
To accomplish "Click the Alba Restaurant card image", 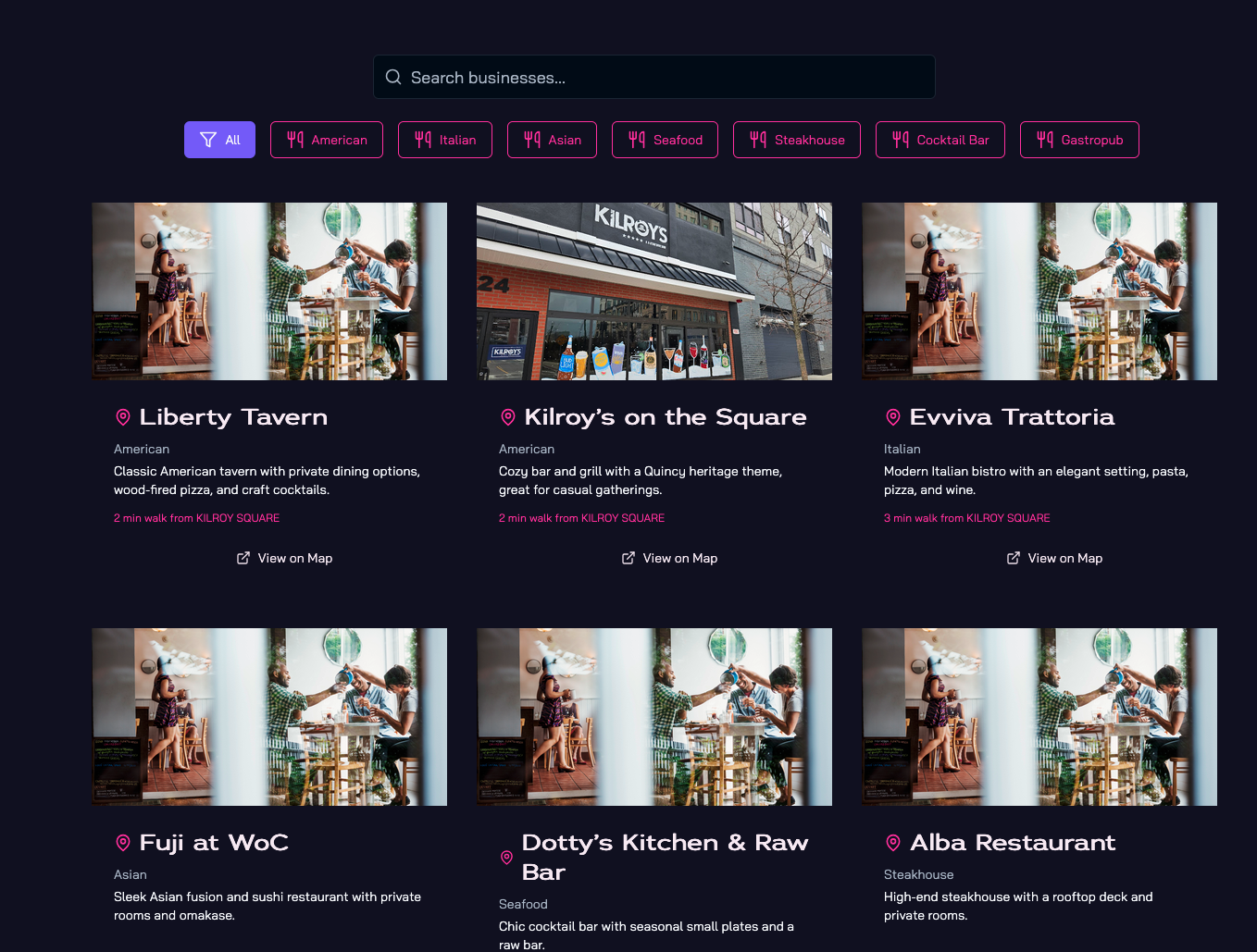I will (1039, 717).
